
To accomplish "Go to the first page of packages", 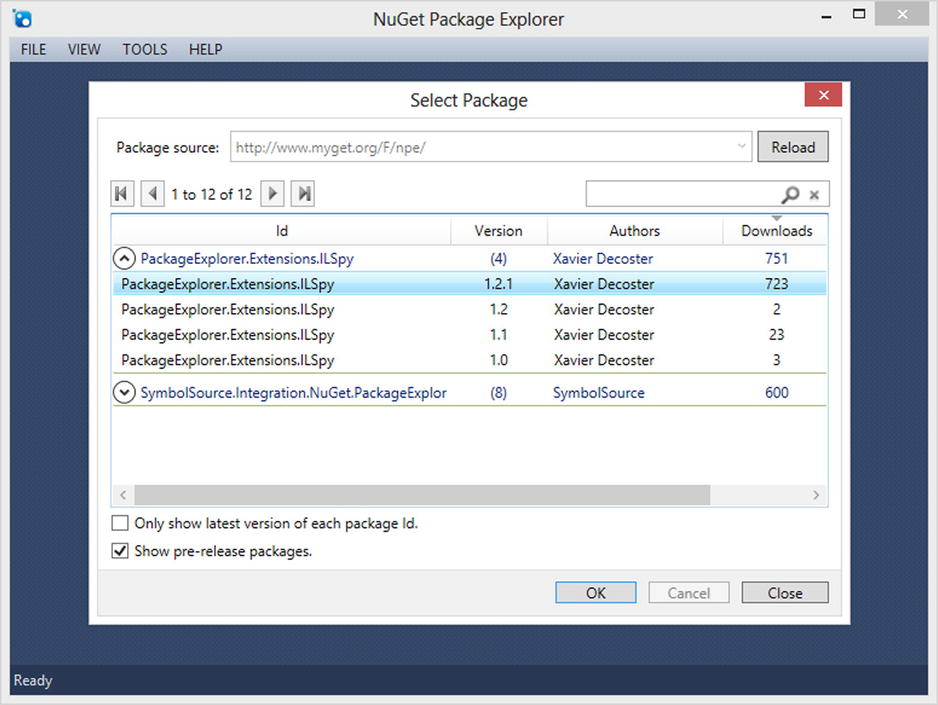I will pos(122,194).
